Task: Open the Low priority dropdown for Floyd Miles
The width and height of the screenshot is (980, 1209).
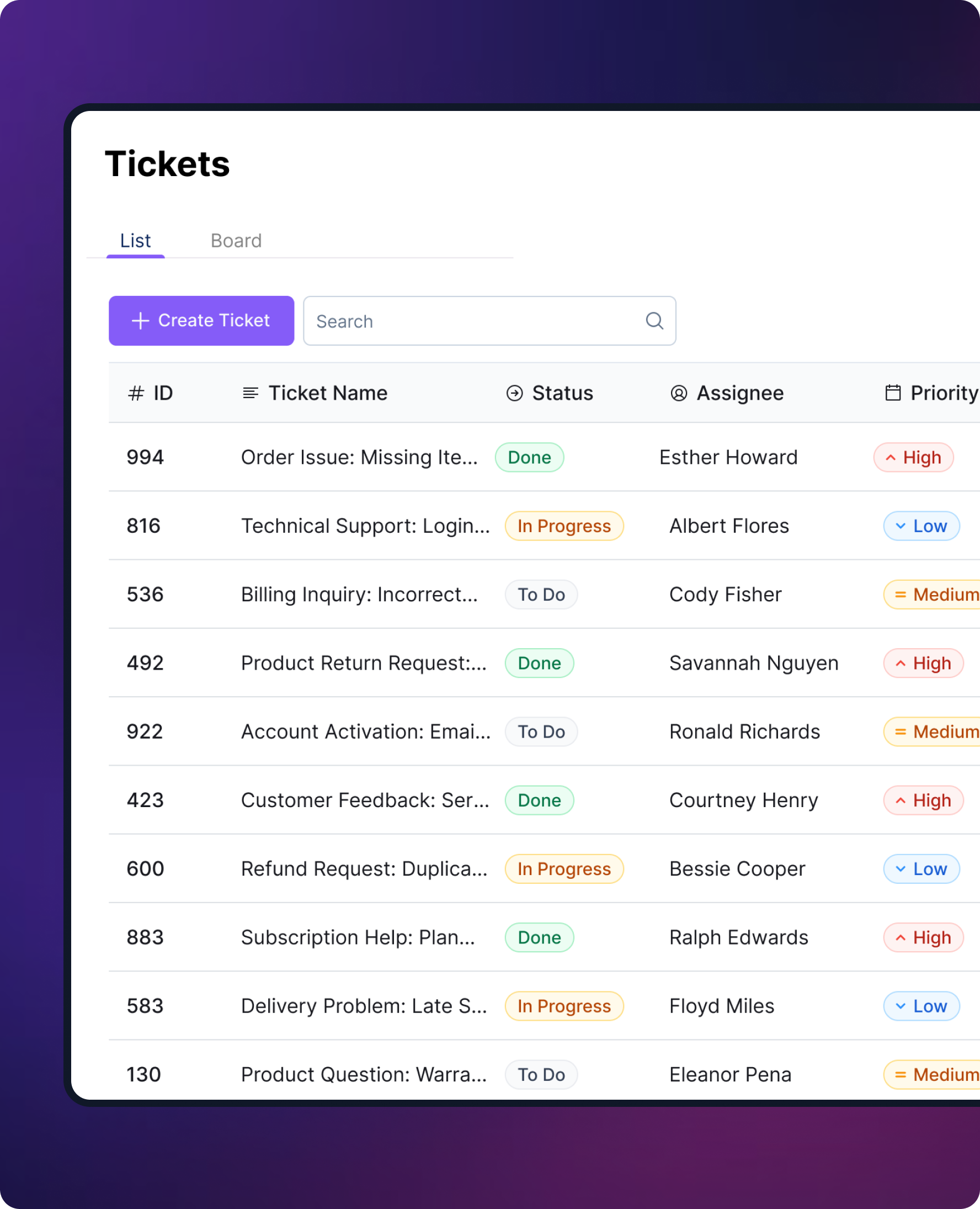Action: click(x=921, y=1006)
